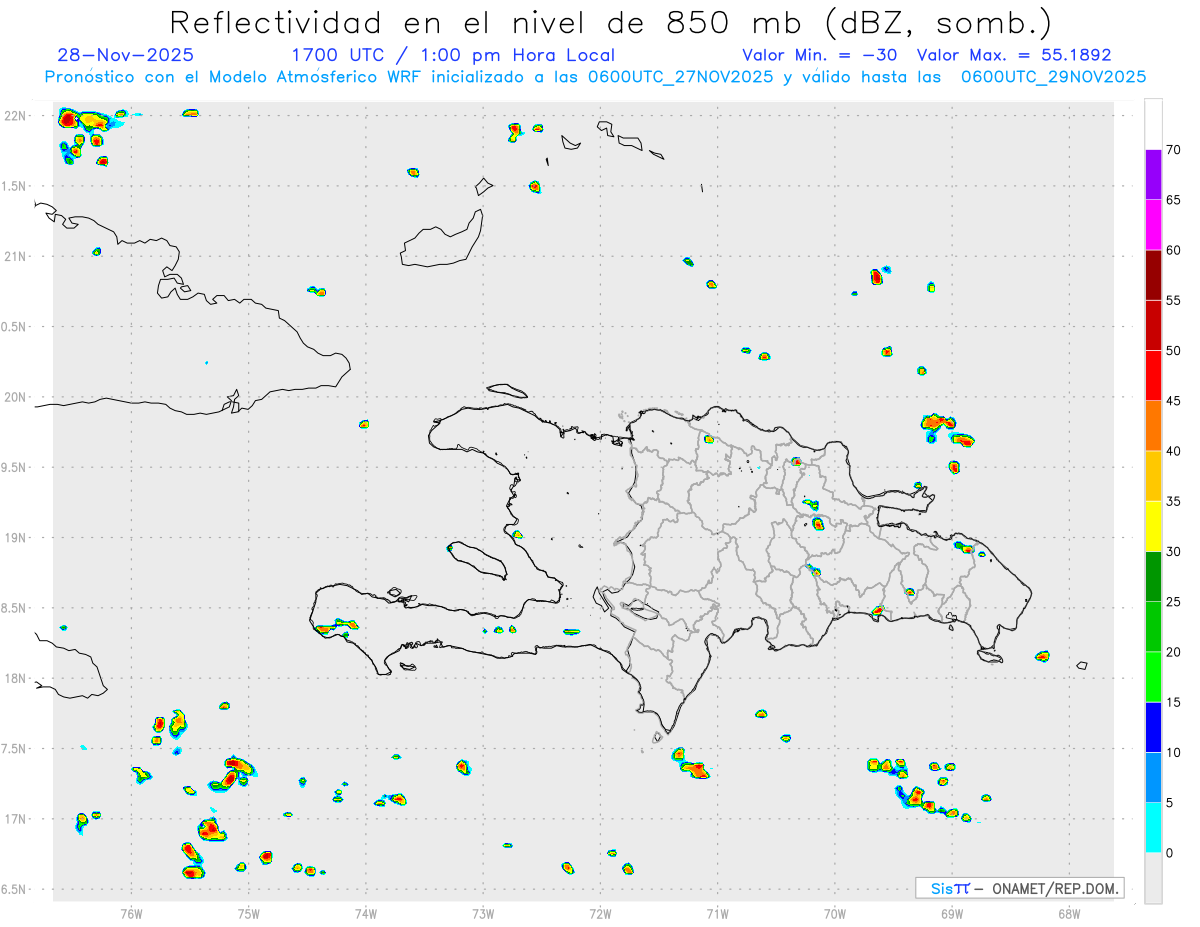This screenshot has width=1200, height=927.
Task: Click the longitude axis label '70W'
Action: 835,913
